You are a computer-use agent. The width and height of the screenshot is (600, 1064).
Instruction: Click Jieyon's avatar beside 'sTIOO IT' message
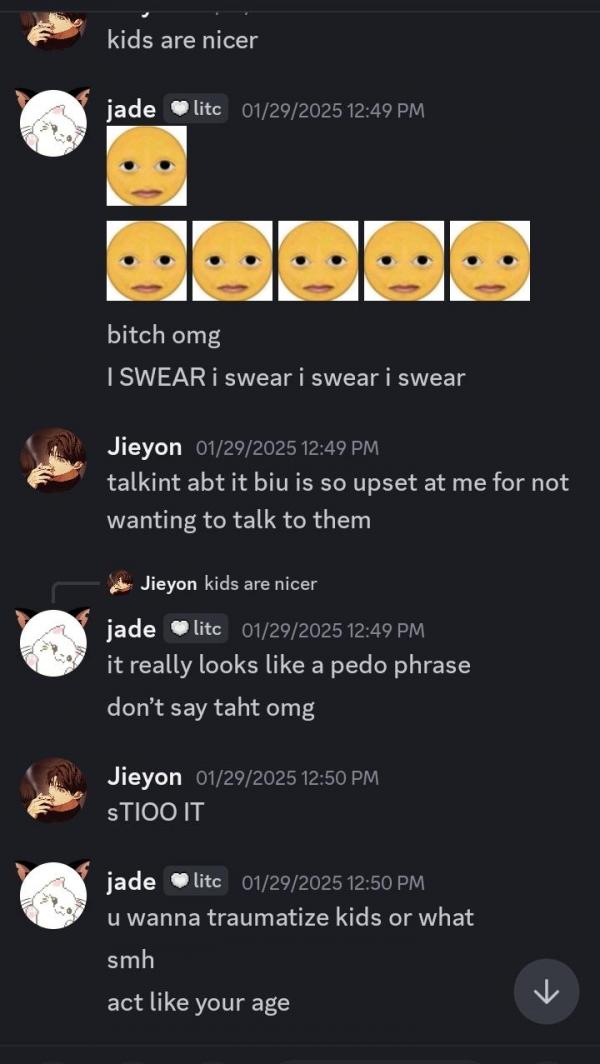click(x=53, y=790)
